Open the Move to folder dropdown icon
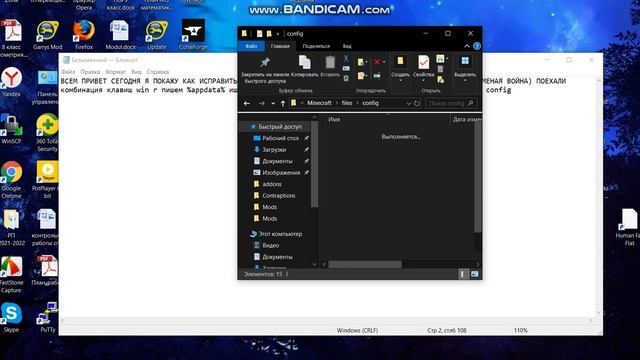Viewport: 640px width, 360px height. [x=362, y=62]
